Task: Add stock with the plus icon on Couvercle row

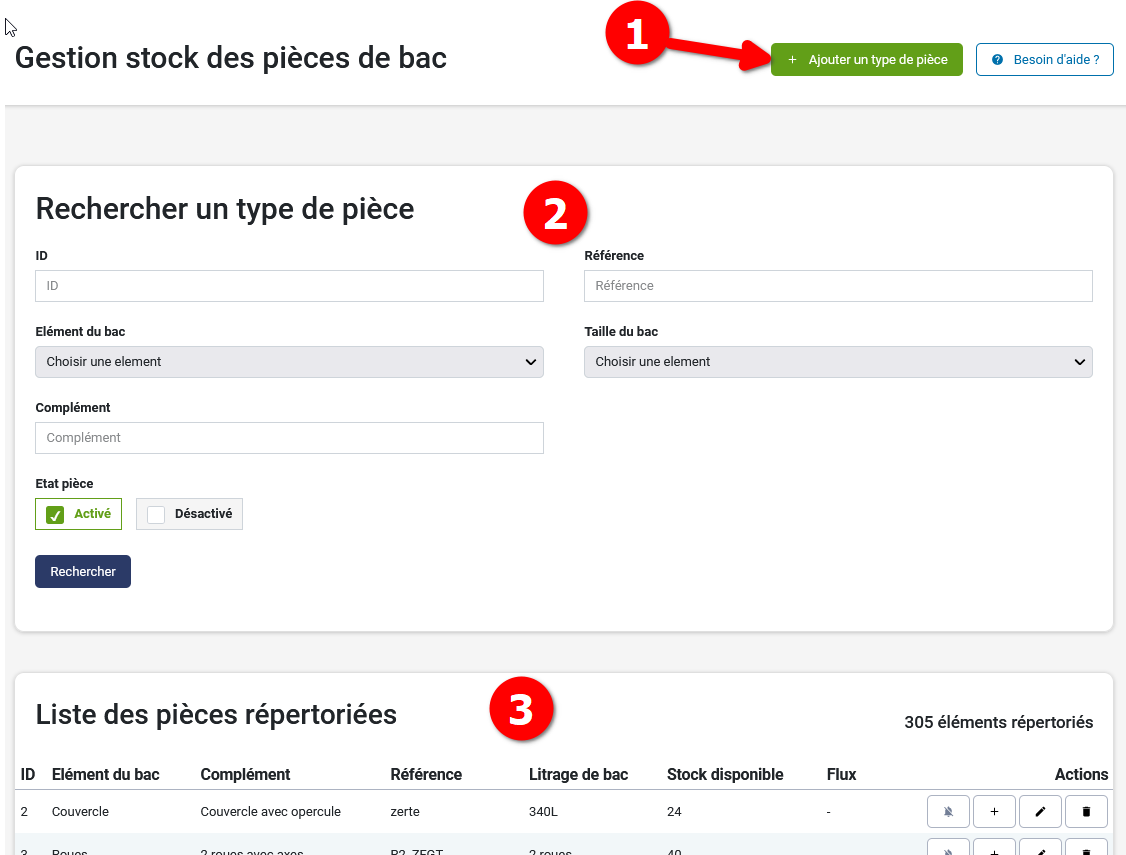Action: point(994,811)
